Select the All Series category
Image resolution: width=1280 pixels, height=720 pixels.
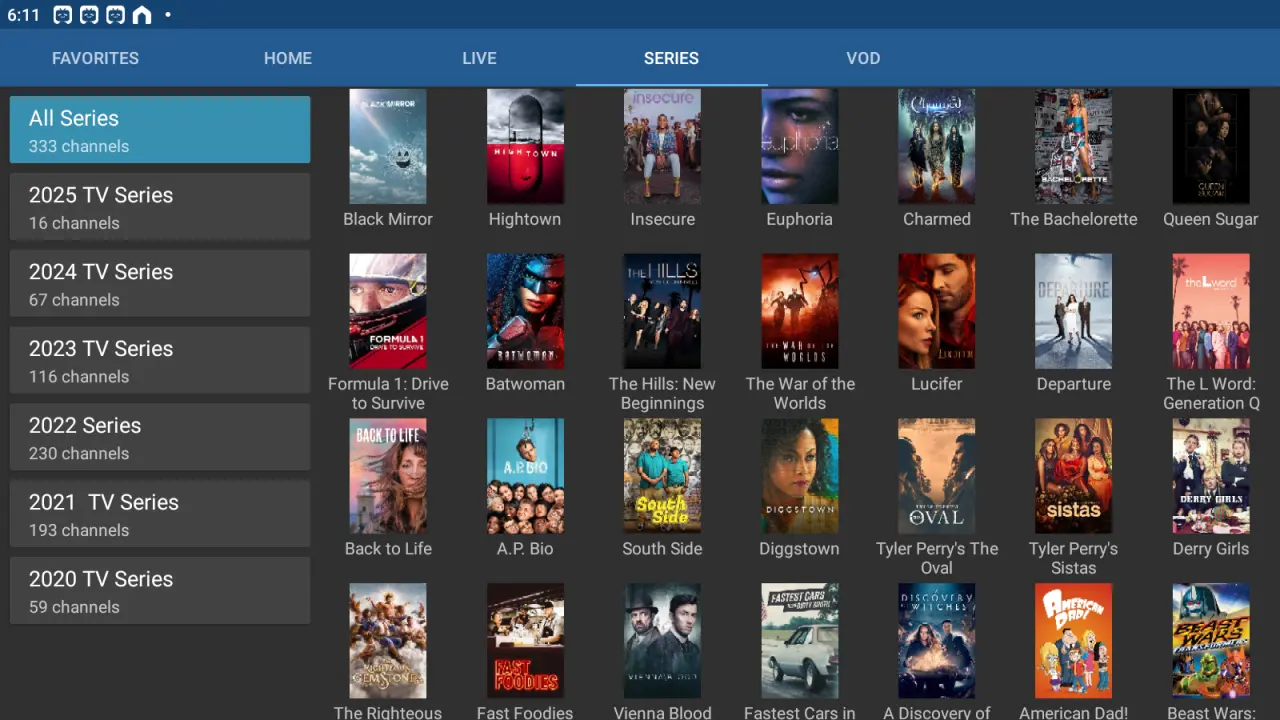tap(160, 129)
